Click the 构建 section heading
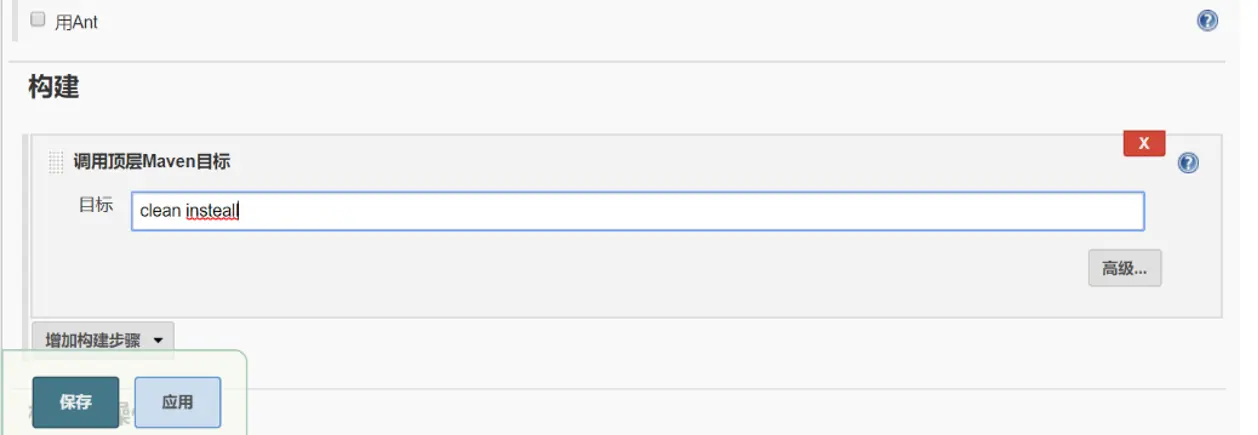1258x435 pixels. click(53, 87)
